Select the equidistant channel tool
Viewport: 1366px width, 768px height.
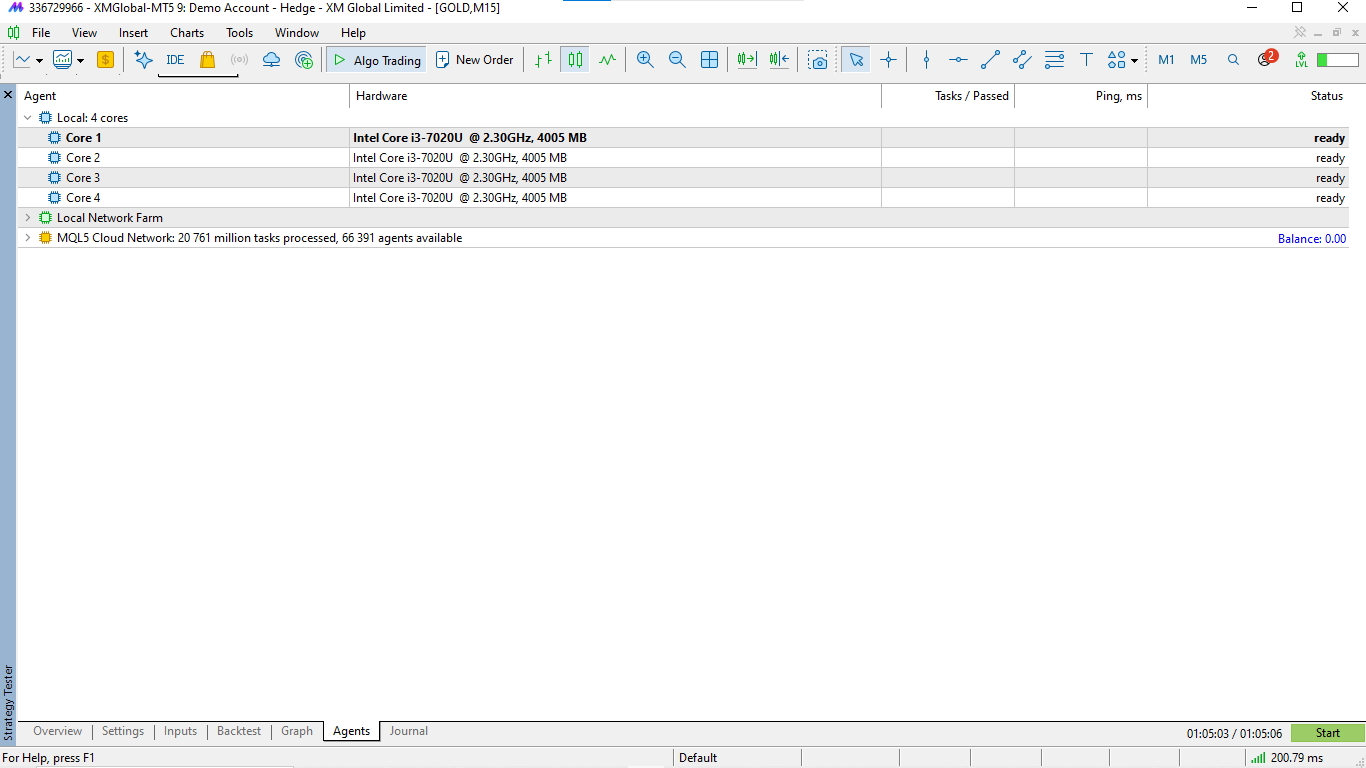point(1022,60)
